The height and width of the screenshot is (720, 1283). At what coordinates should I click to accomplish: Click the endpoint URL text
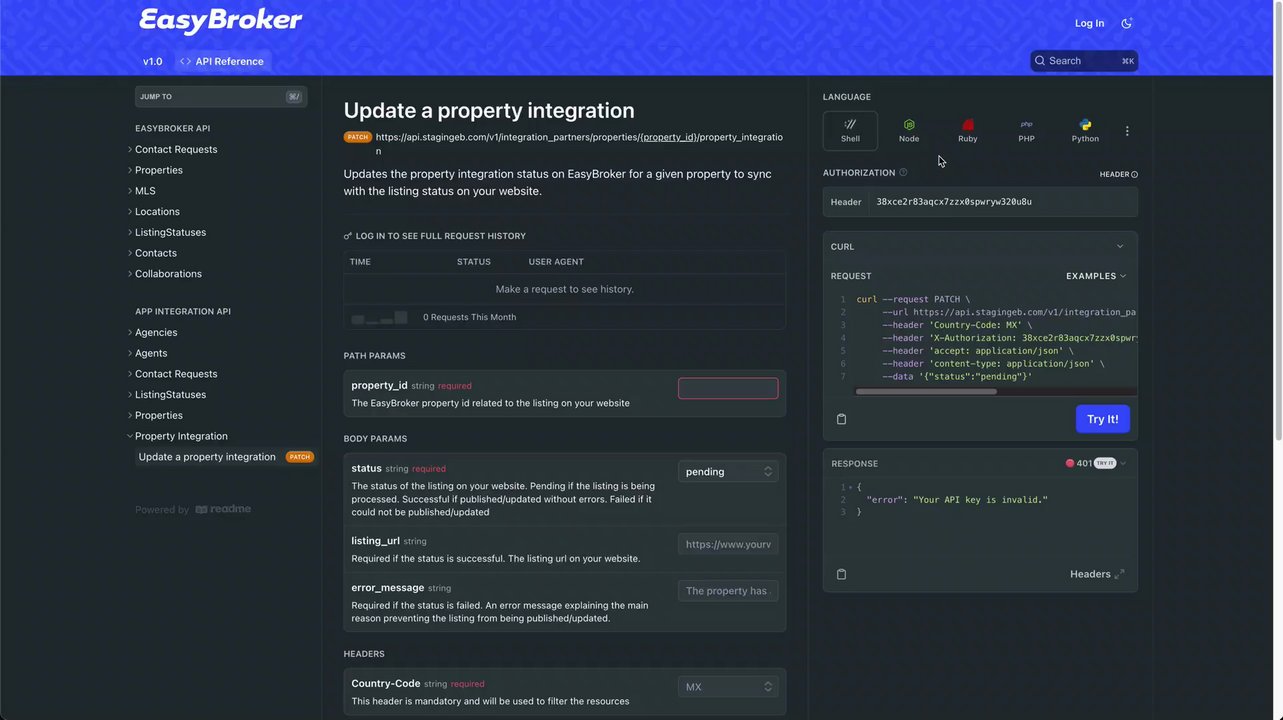pyautogui.click(x=579, y=144)
